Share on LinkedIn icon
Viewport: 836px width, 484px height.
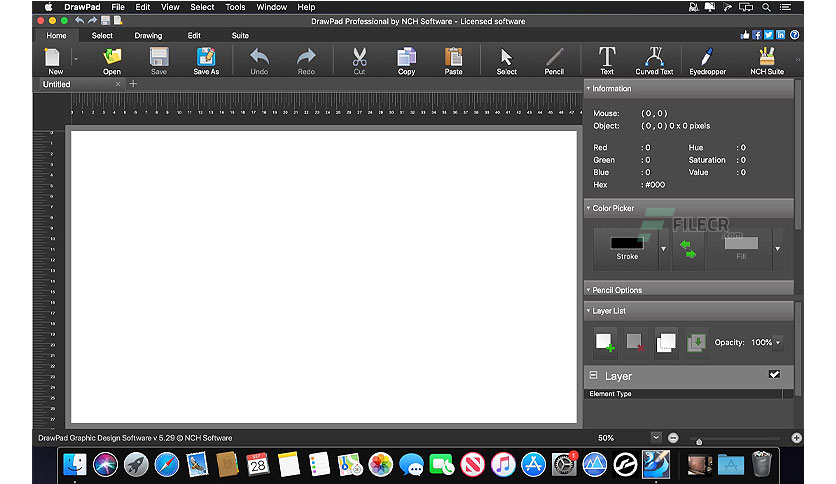pos(780,35)
